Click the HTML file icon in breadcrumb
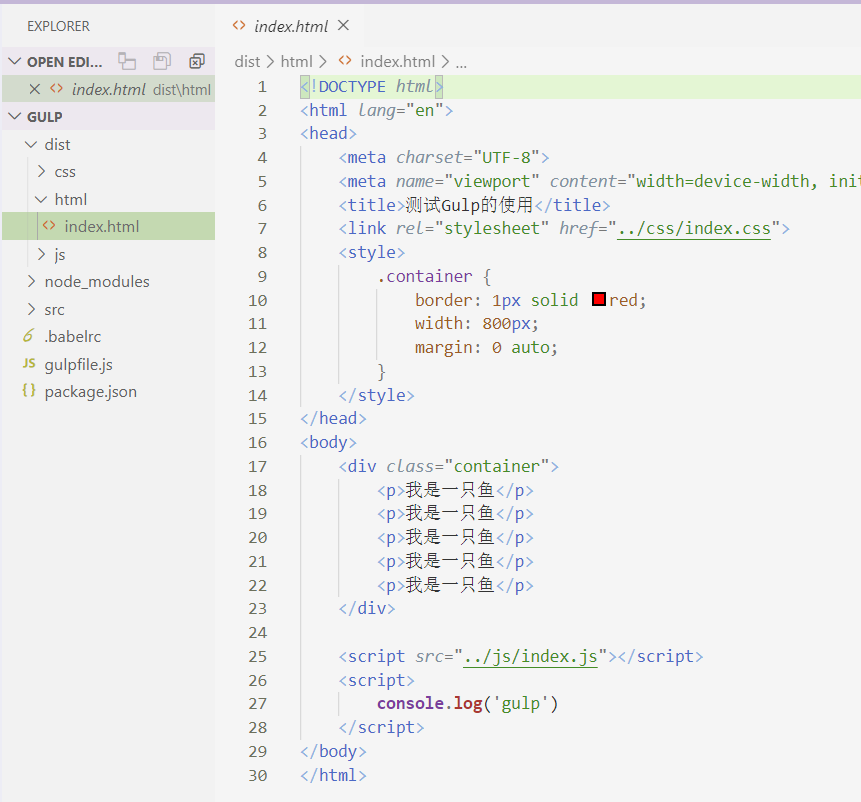This screenshot has width=861, height=802. [345, 61]
